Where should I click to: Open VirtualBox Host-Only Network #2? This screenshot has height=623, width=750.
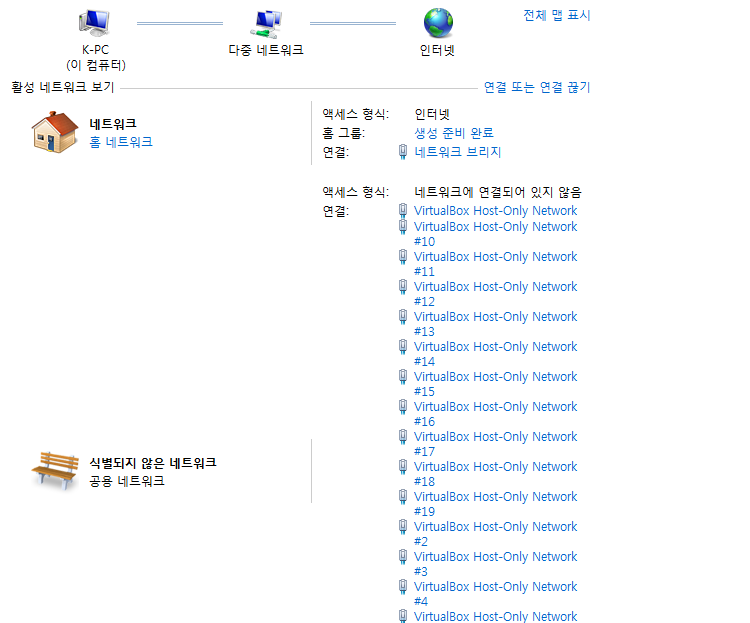point(495,527)
